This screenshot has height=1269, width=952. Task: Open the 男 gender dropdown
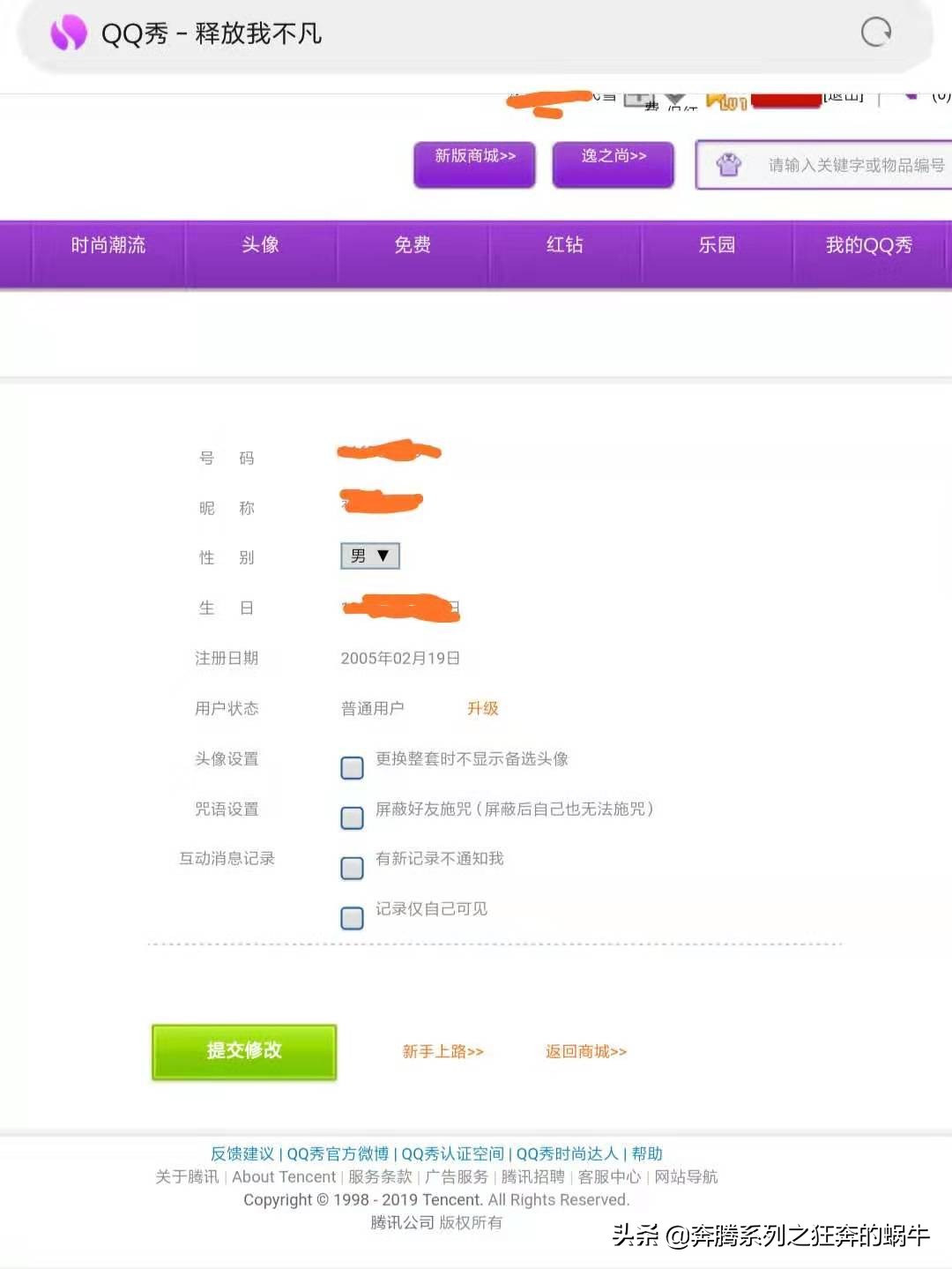click(368, 556)
